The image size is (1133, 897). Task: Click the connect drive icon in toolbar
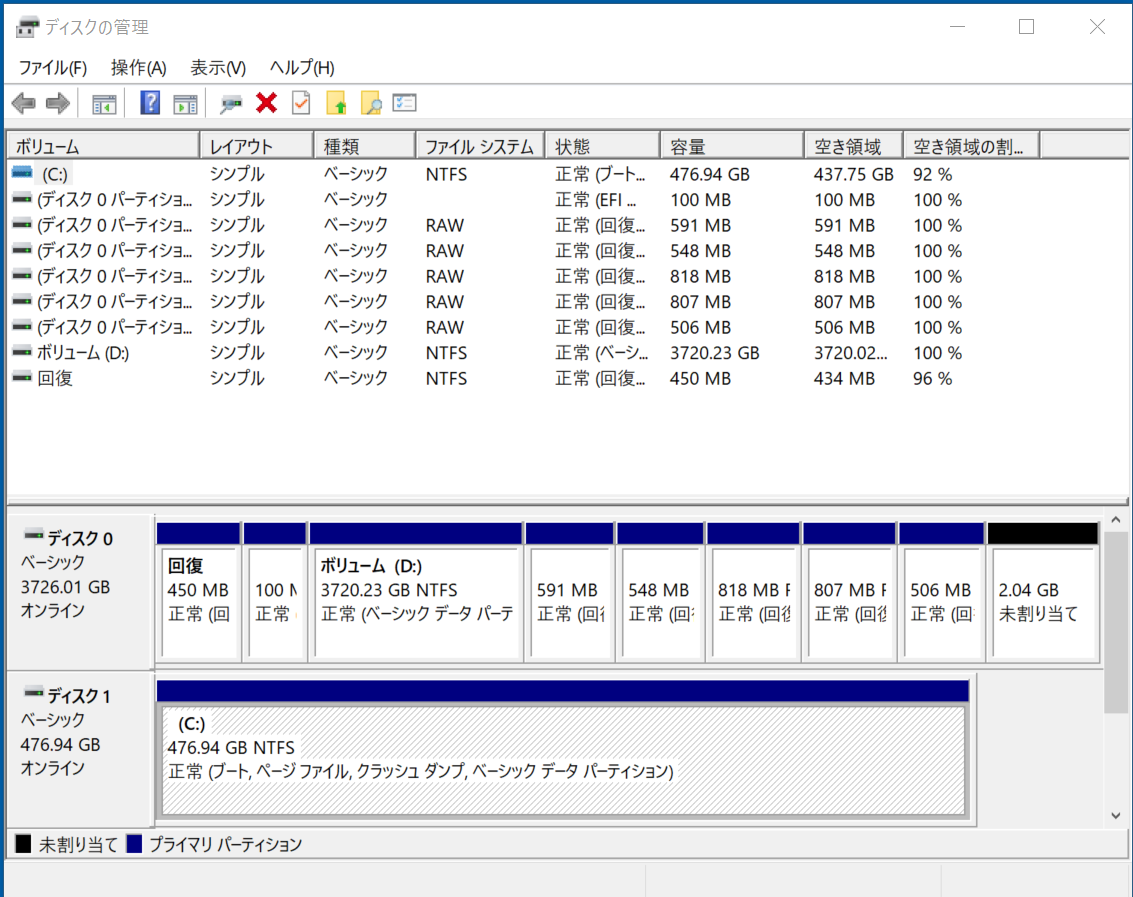pyautogui.click(x=232, y=103)
